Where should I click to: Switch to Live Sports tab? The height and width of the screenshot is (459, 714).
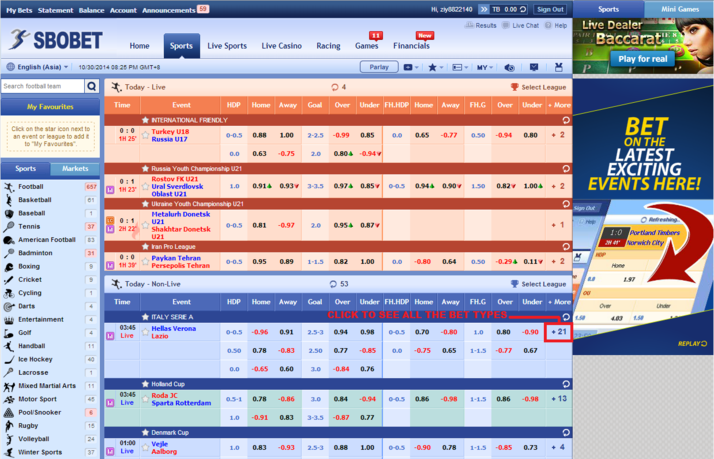click(227, 46)
